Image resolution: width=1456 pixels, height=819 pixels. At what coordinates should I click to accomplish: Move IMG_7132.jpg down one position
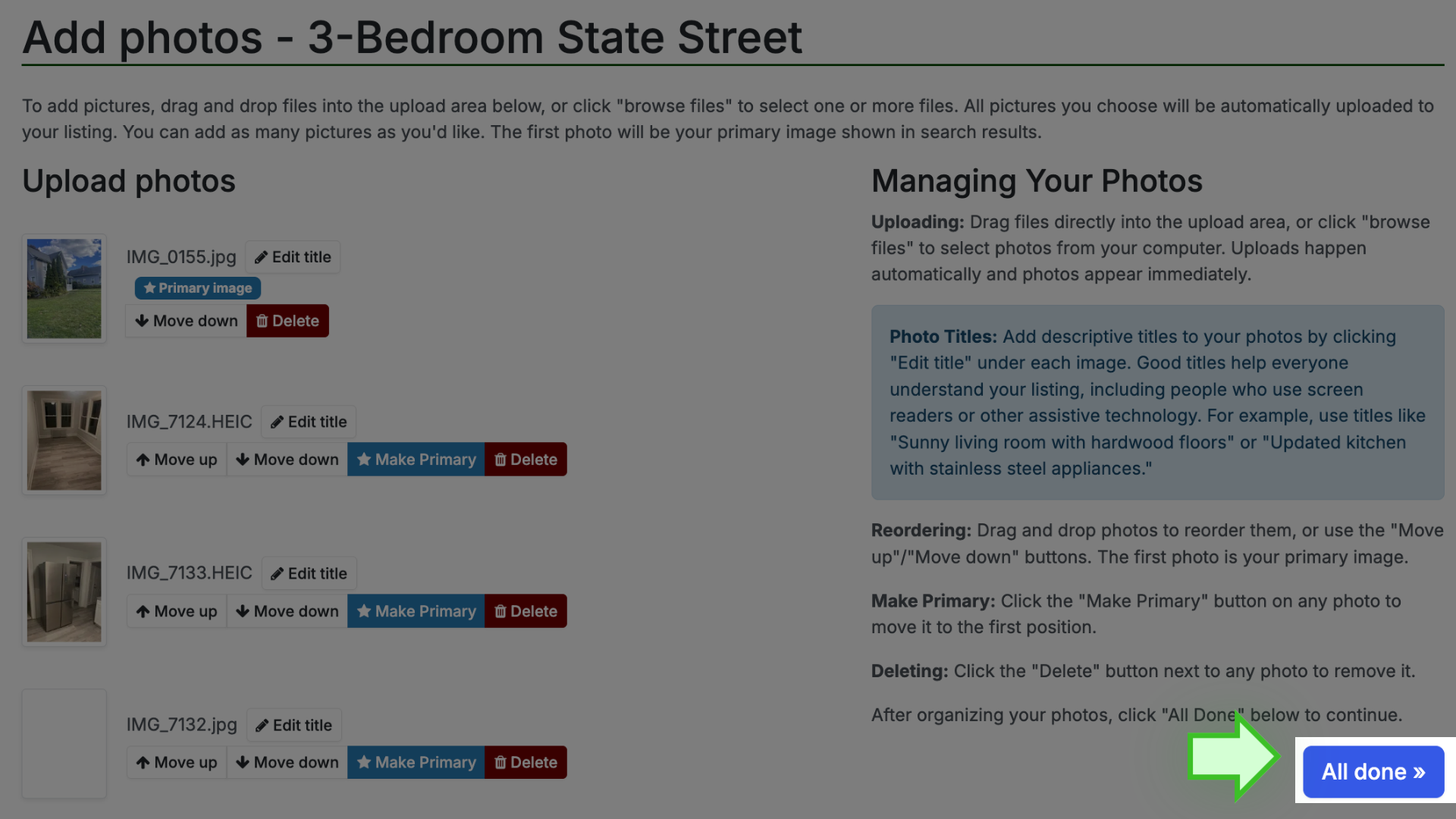287,762
